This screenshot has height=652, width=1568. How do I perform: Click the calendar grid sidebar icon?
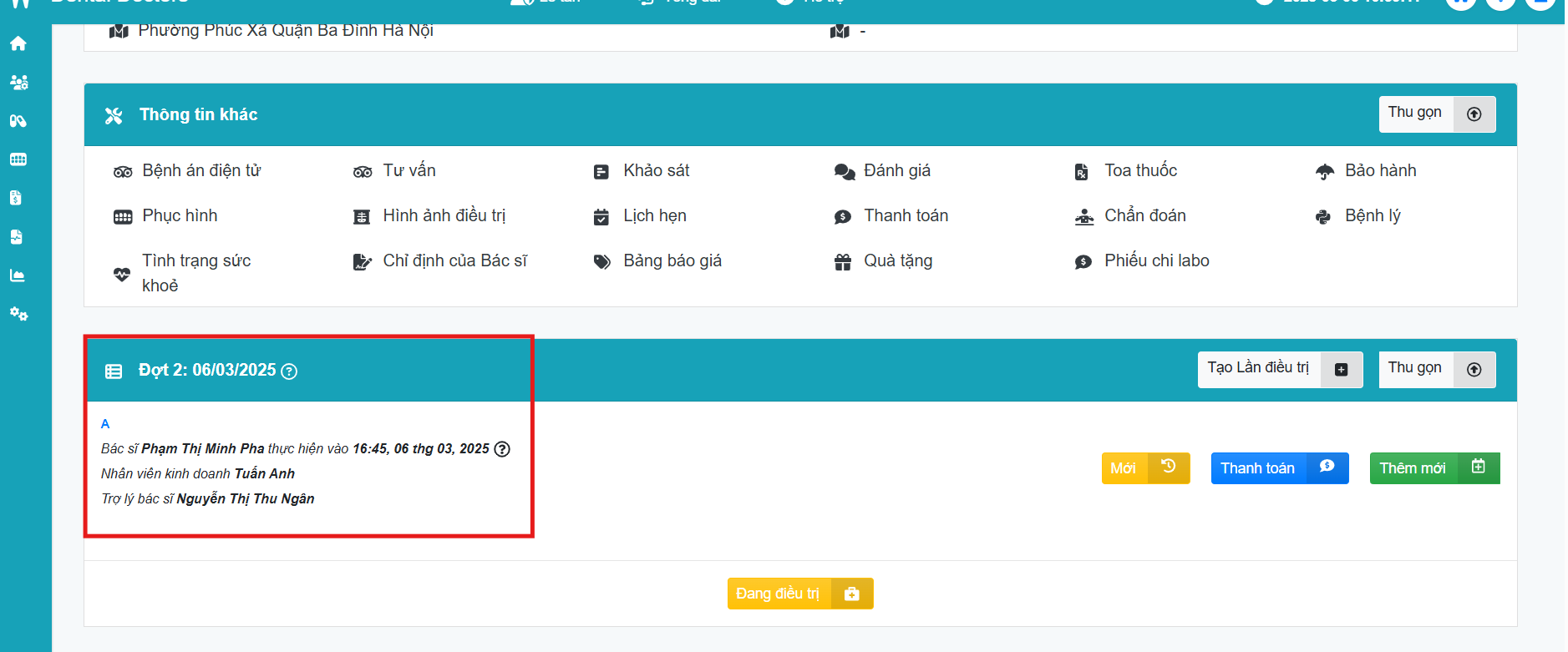pyautogui.click(x=18, y=159)
